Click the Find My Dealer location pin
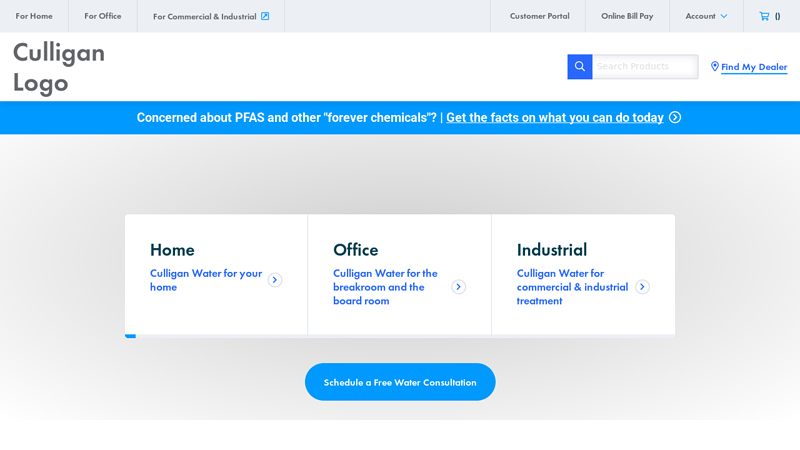The image size is (800, 450). (x=715, y=67)
